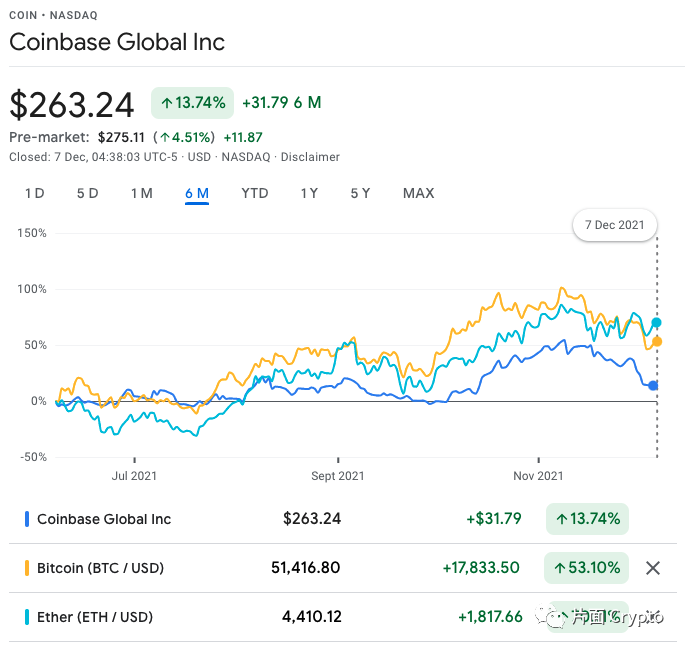Open Bitcoin (BTC / USD) row
Viewport: 685px width, 648px height.
100,568
